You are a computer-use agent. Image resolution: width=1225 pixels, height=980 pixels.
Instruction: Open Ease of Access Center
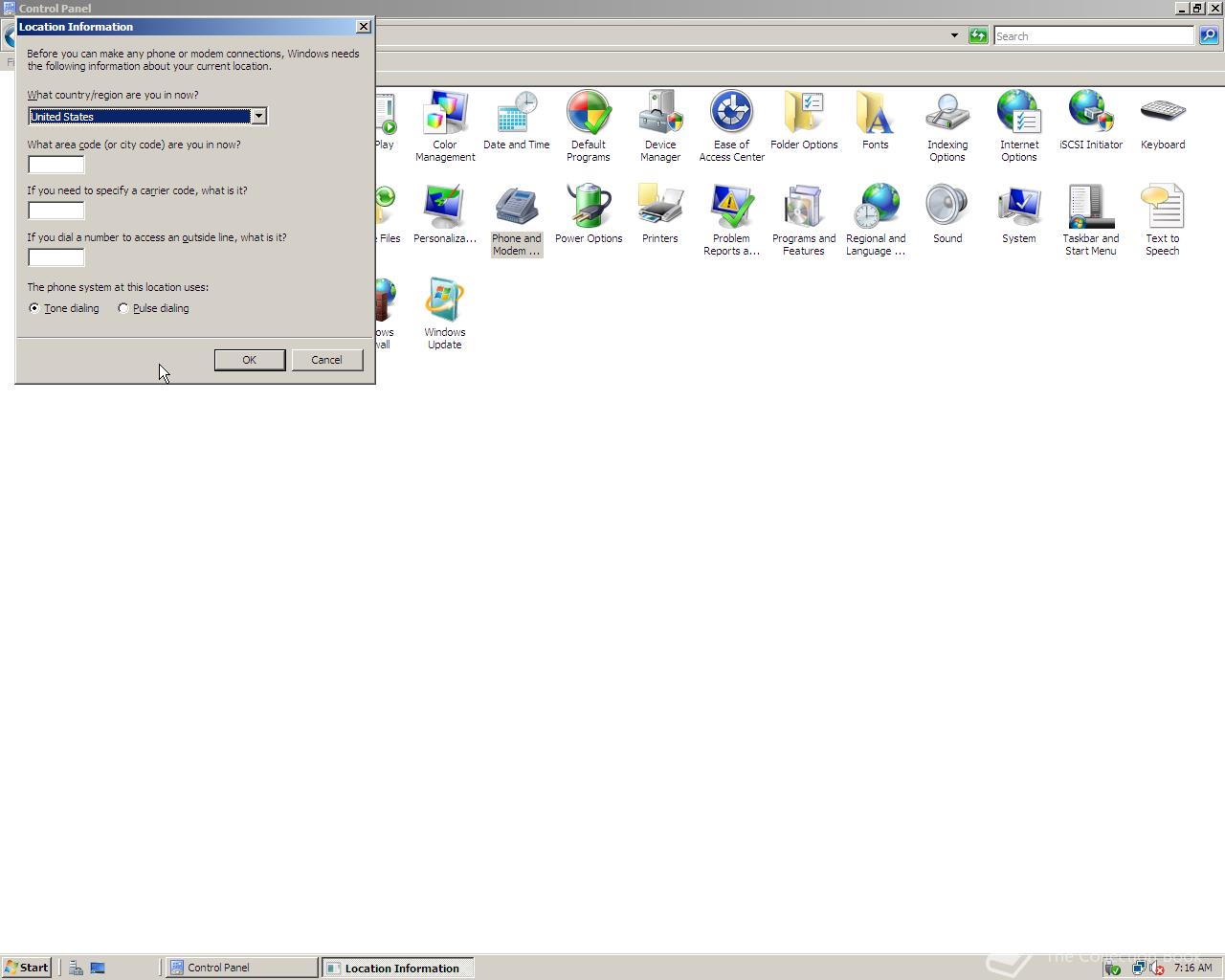coord(732,126)
